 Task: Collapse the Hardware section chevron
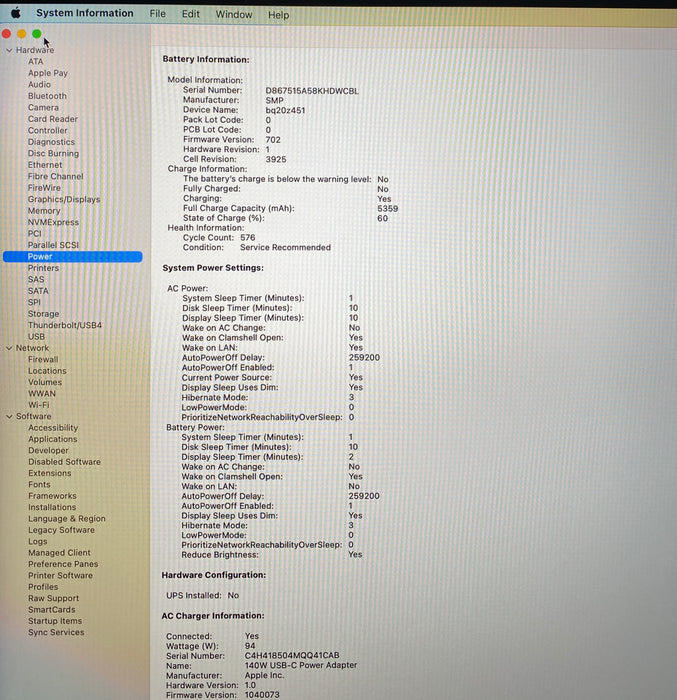(x=9, y=50)
